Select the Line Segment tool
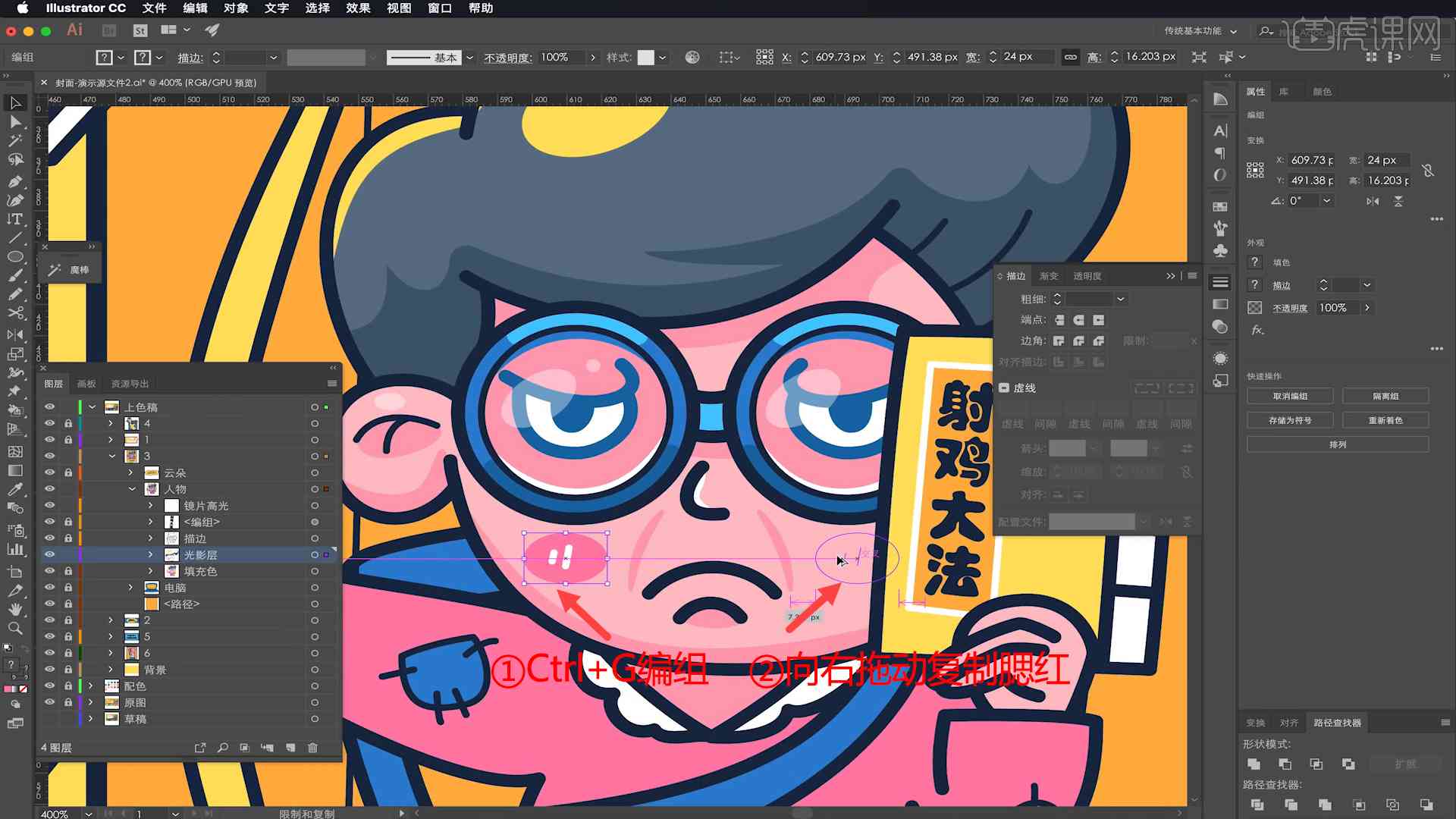The image size is (1456, 819). click(15, 238)
